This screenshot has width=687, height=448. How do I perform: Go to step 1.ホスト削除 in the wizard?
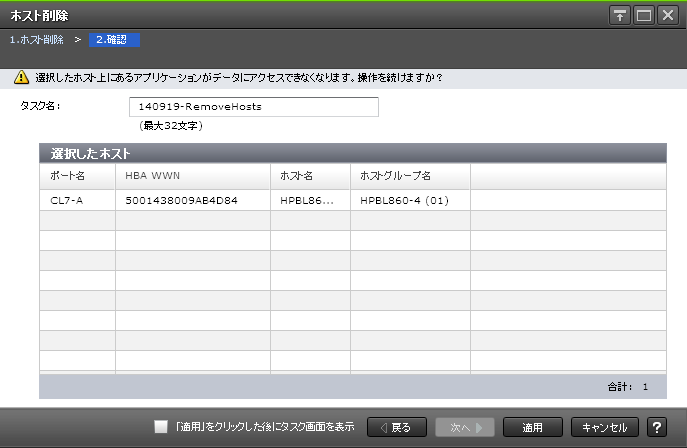click(37, 40)
